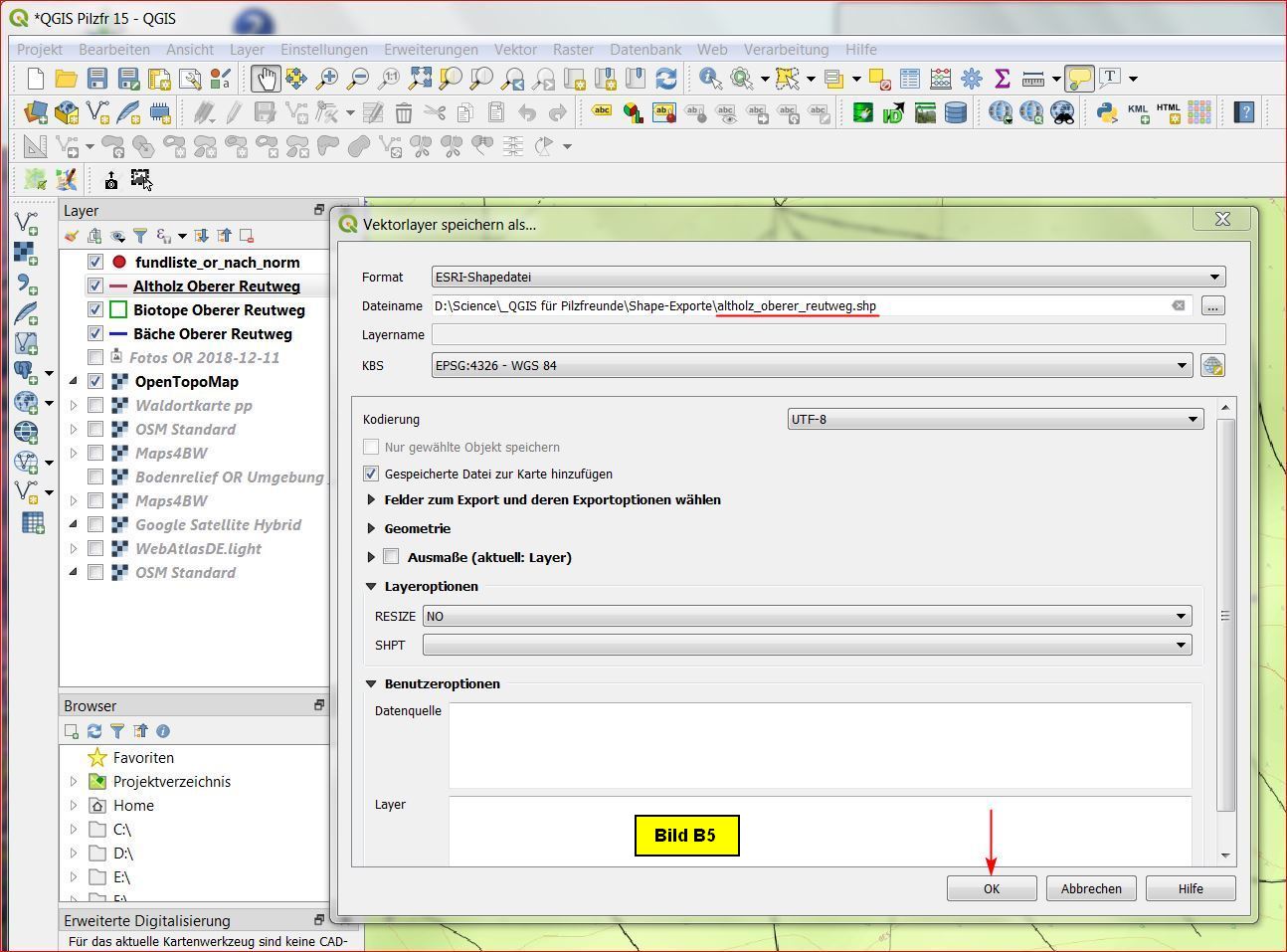Click the CRS selector icon beside KBS
The width and height of the screenshot is (1287, 952).
coord(1211,365)
